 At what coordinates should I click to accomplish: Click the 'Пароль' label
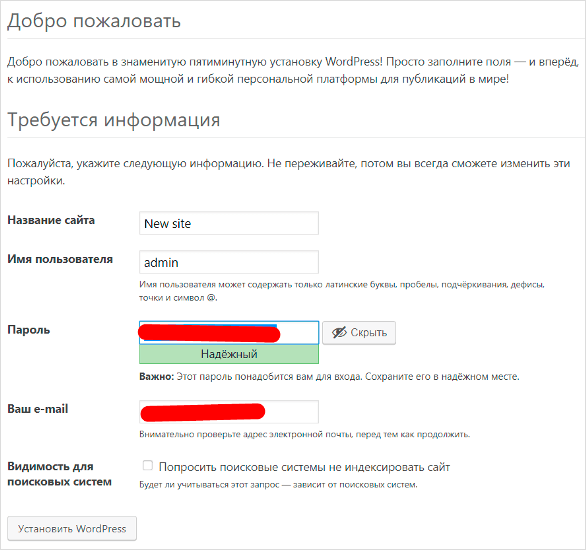coord(29,330)
